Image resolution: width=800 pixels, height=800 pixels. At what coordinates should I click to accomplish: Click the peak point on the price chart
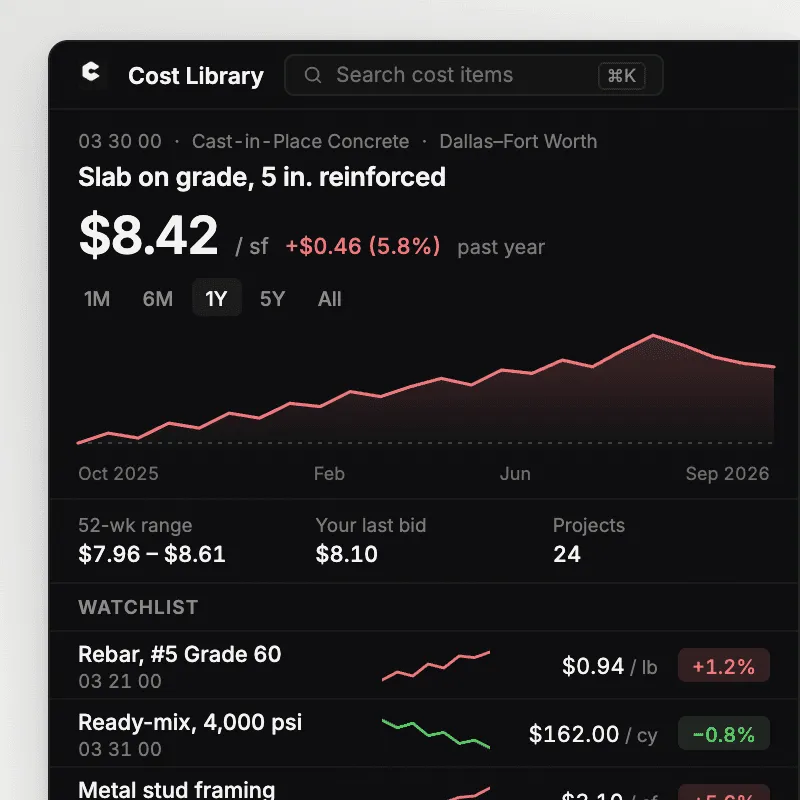pos(654,335)
